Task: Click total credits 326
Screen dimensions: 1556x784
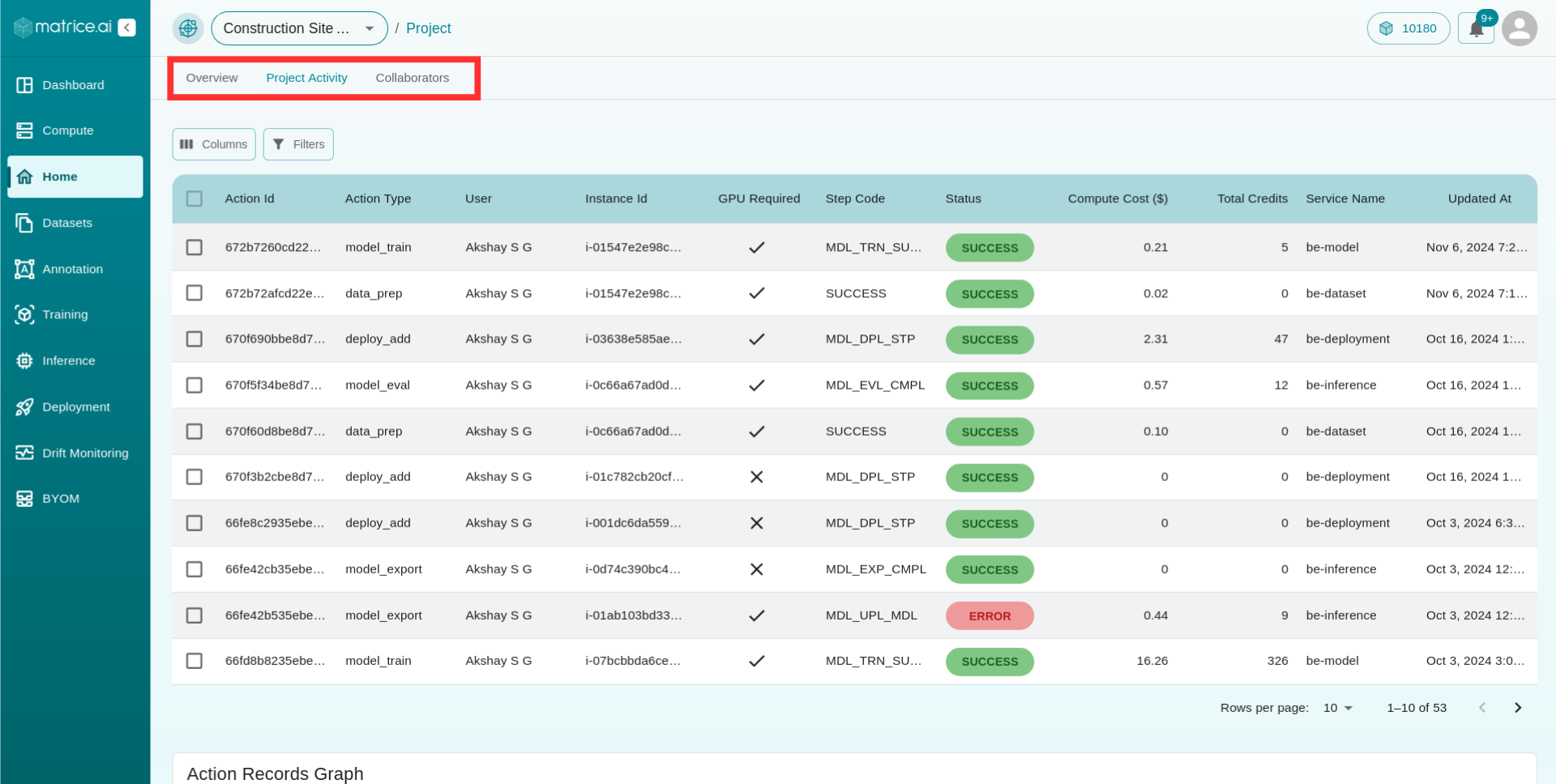Action: [x=1278, y=661]
